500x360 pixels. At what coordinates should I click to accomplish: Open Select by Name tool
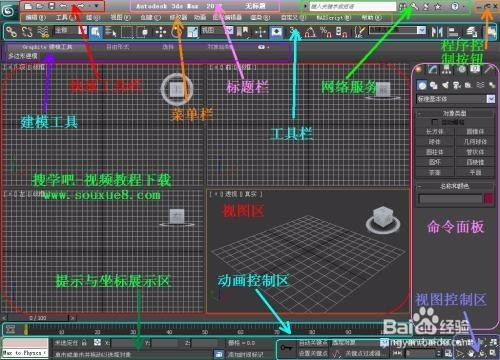(111, 32)
